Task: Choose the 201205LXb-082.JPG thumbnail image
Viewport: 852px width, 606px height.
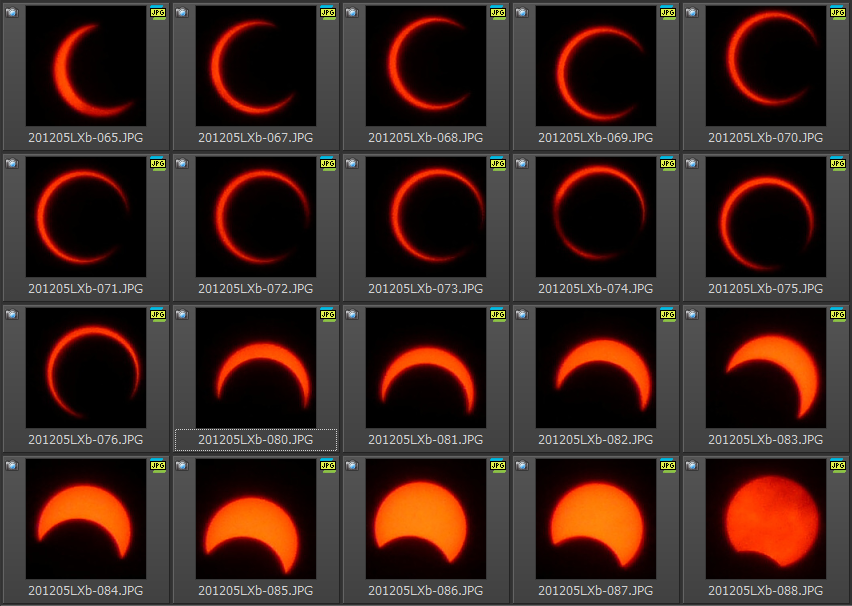Action: coord(596,368)
